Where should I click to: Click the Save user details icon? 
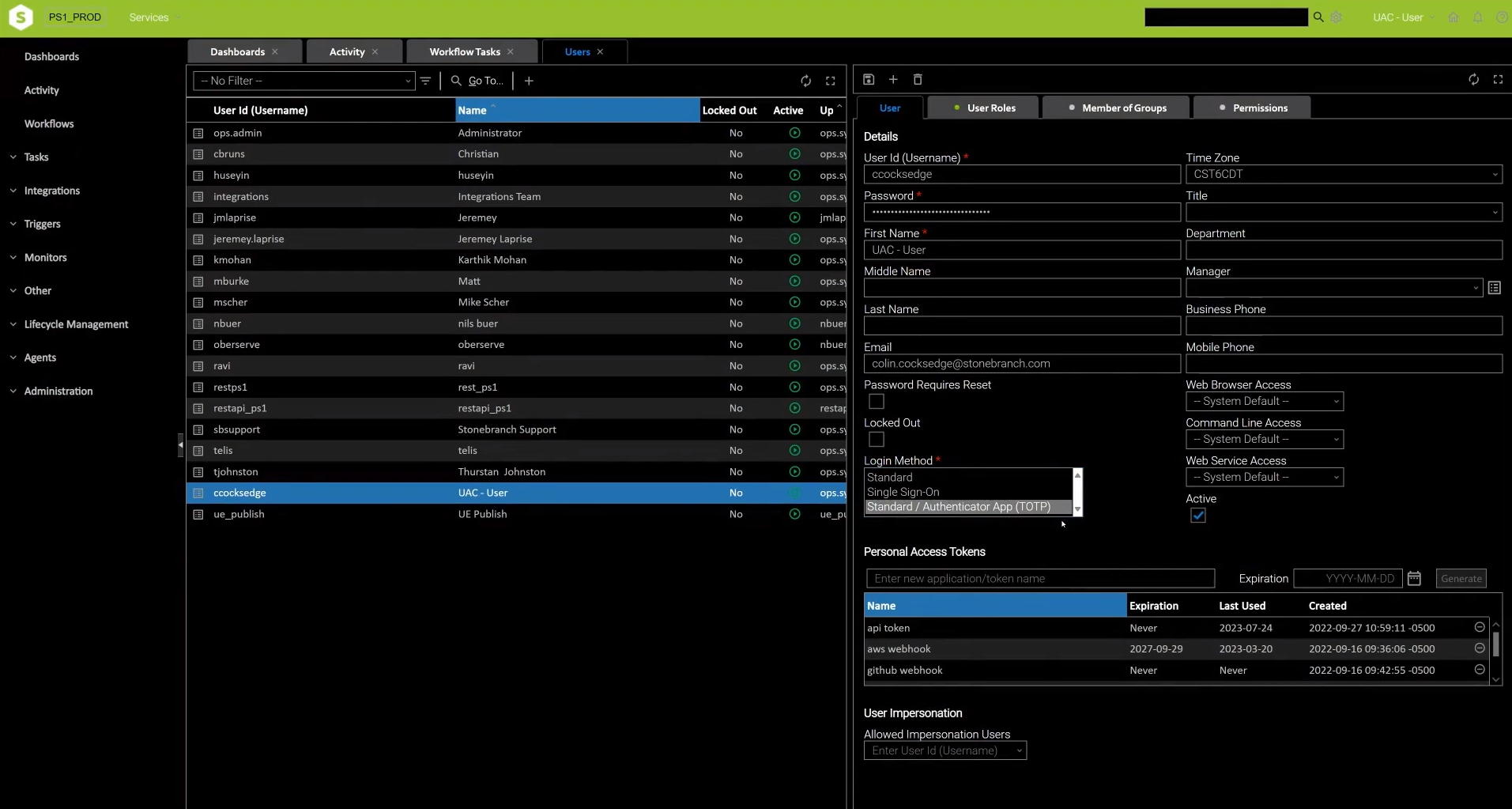pos(868,79)
